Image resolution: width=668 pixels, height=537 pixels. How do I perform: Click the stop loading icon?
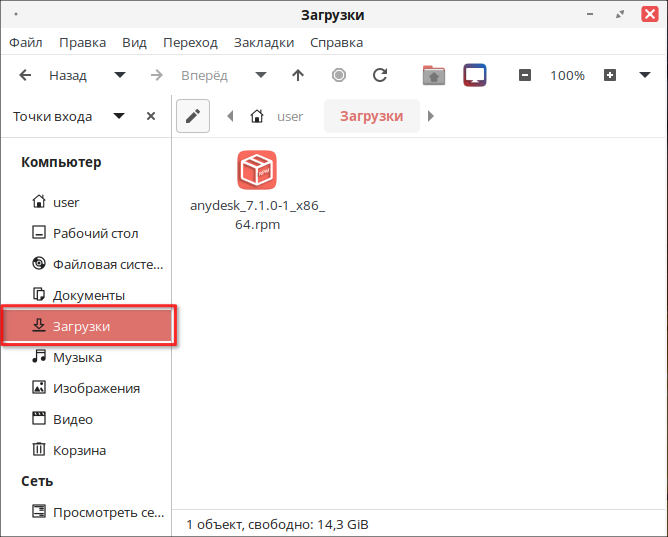(x=339, y=75)
